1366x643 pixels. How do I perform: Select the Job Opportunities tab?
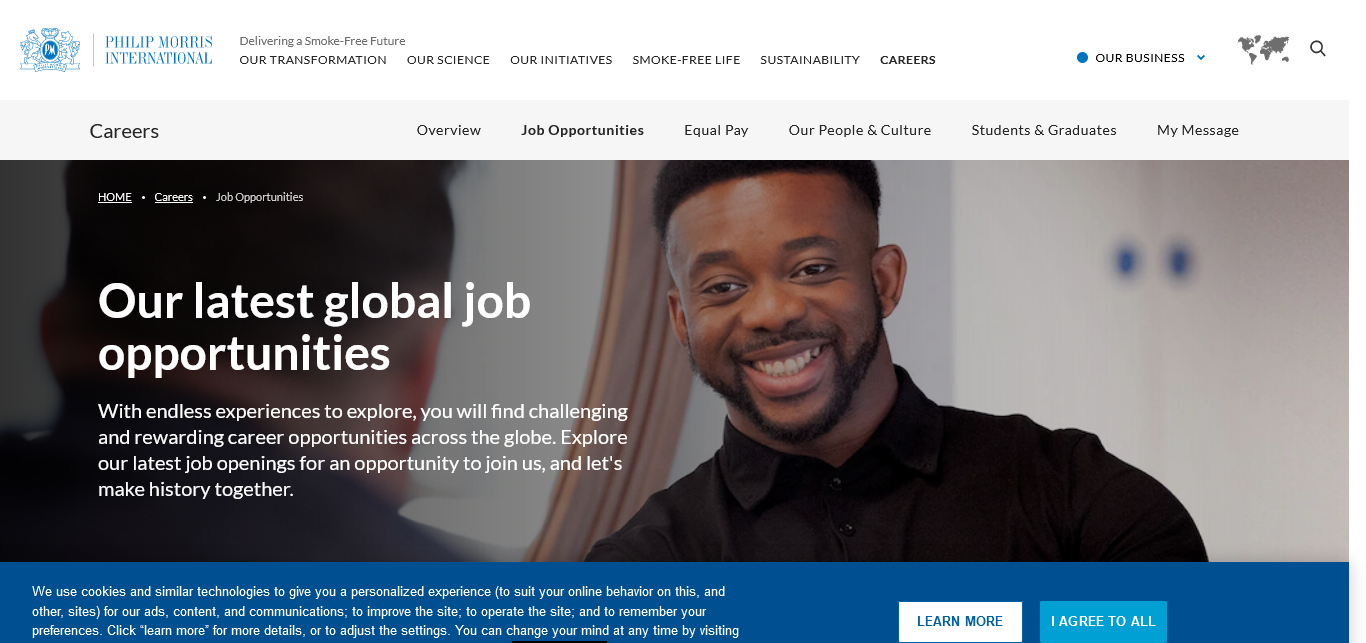(583, 130)
